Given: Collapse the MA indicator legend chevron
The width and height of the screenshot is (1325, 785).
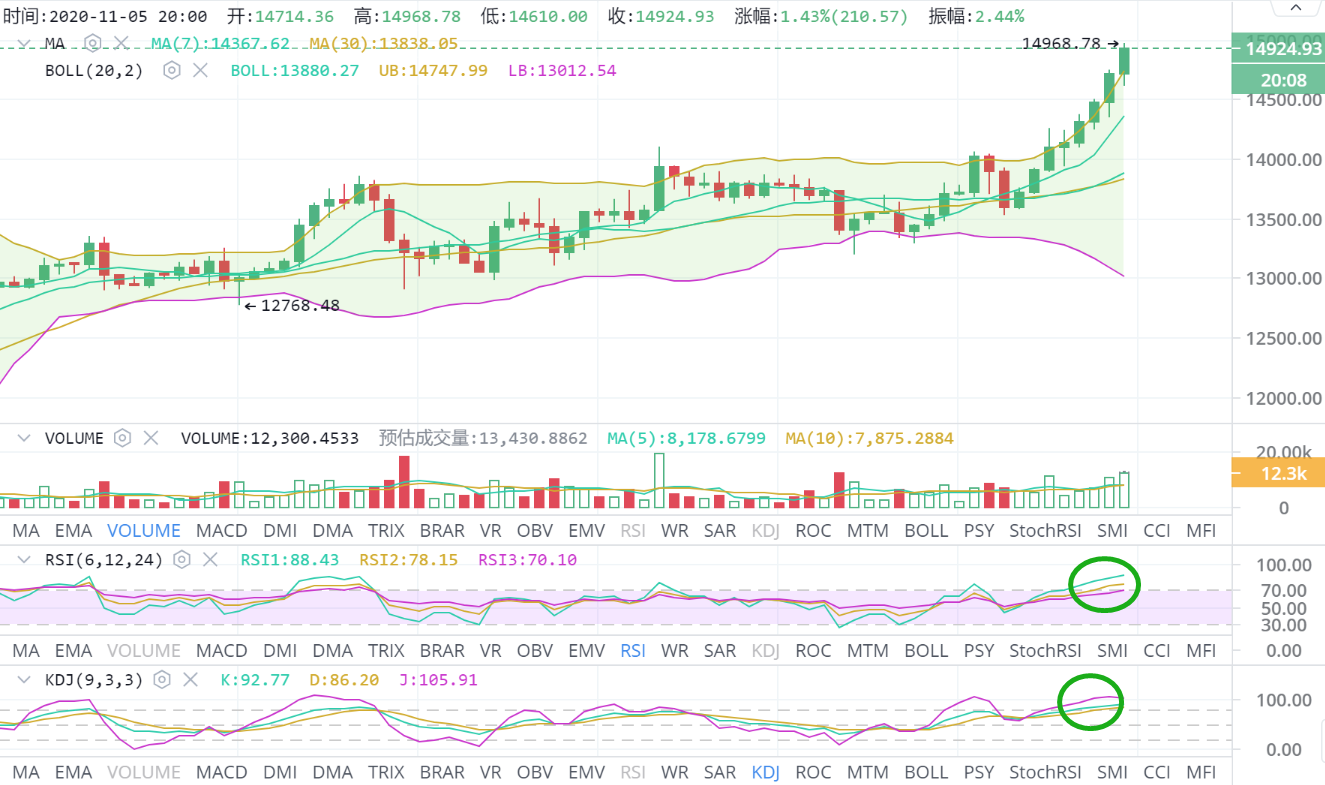Looking at the screenshot, I should 25,43.
